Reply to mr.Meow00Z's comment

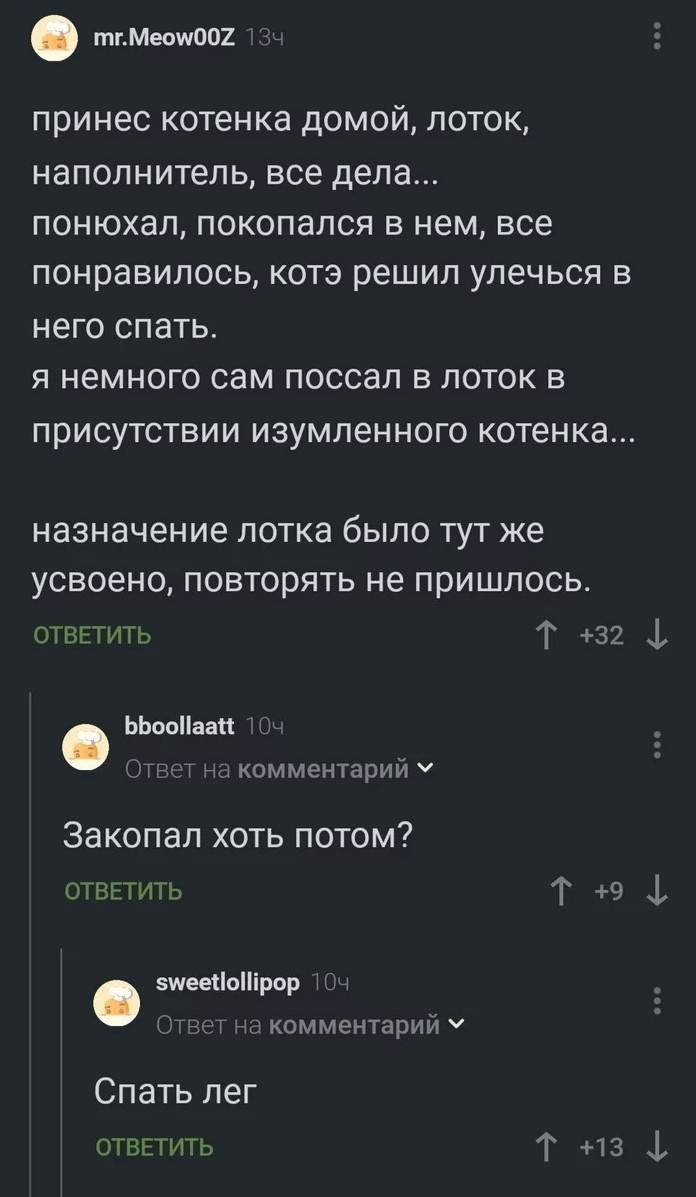click(x=93, y=636)
